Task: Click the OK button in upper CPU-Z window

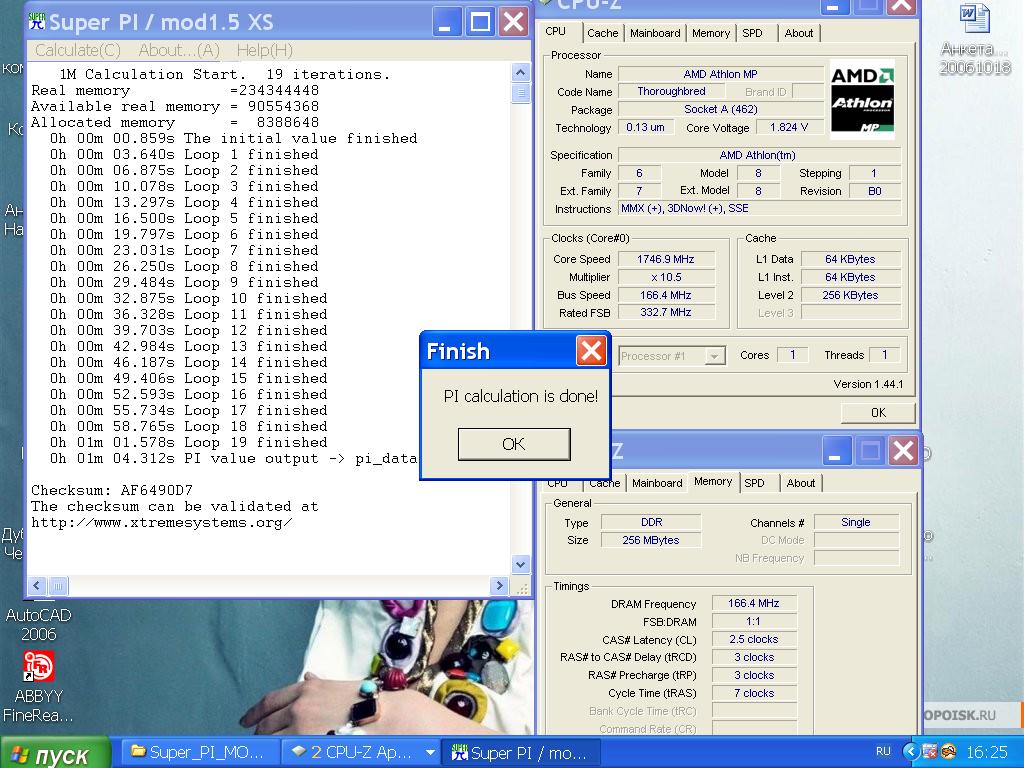Action: coord(878,413)
